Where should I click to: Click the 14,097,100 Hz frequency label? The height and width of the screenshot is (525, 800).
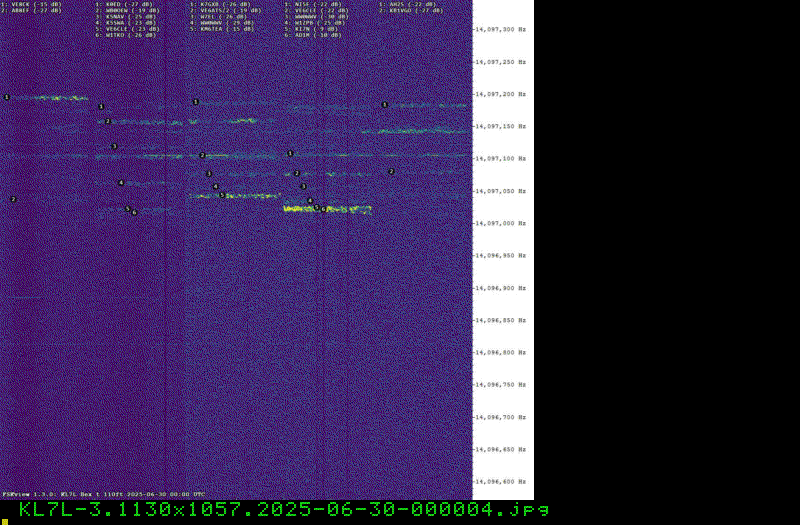coord(501,159)
